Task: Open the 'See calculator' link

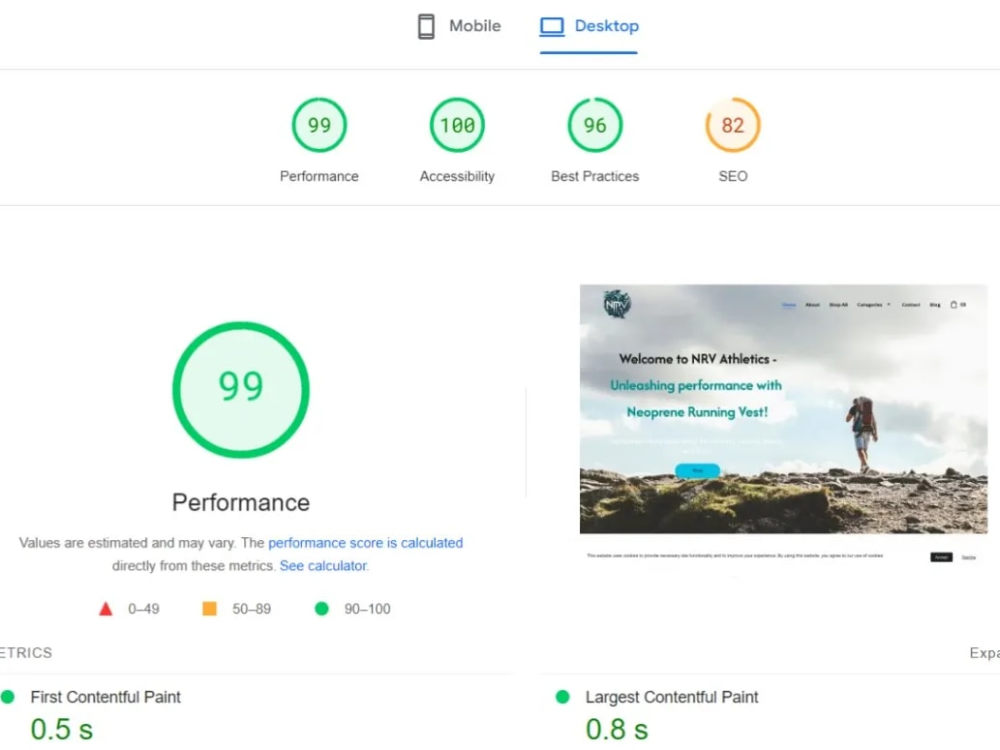Action: (323, 566)
